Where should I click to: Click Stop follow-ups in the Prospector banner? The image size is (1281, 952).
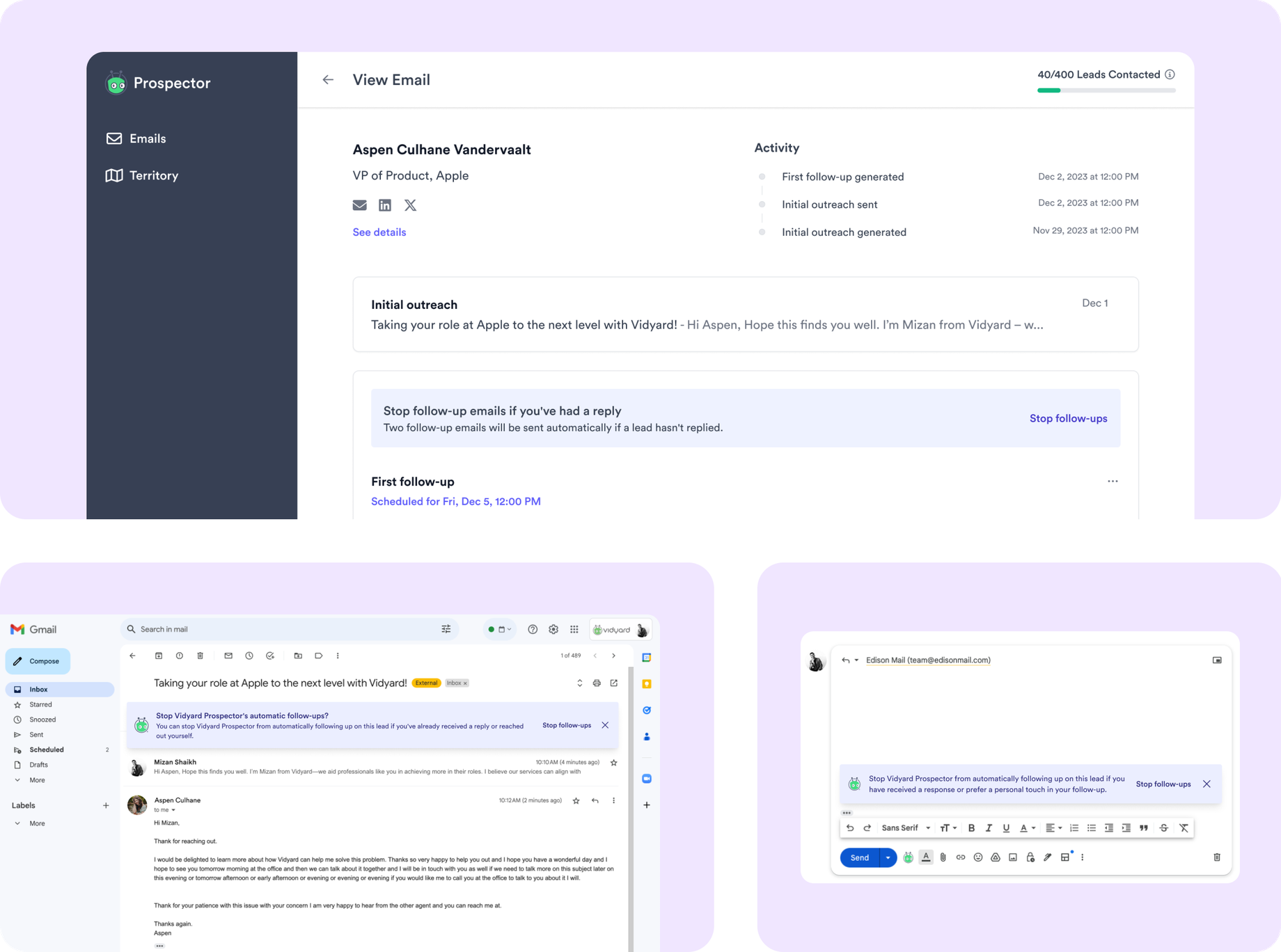click(x=1068, y=418)
